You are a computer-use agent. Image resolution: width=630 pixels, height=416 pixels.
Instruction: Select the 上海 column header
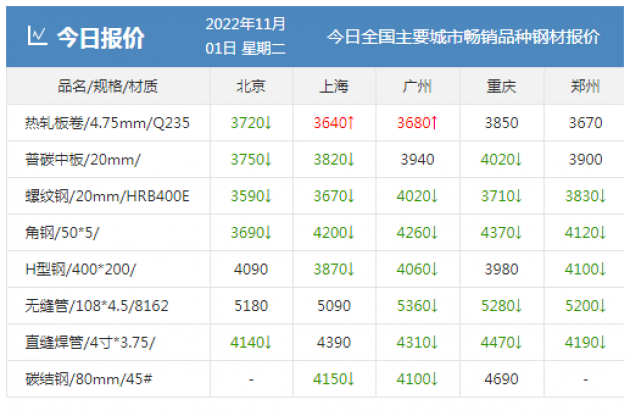tap(334, 86)
